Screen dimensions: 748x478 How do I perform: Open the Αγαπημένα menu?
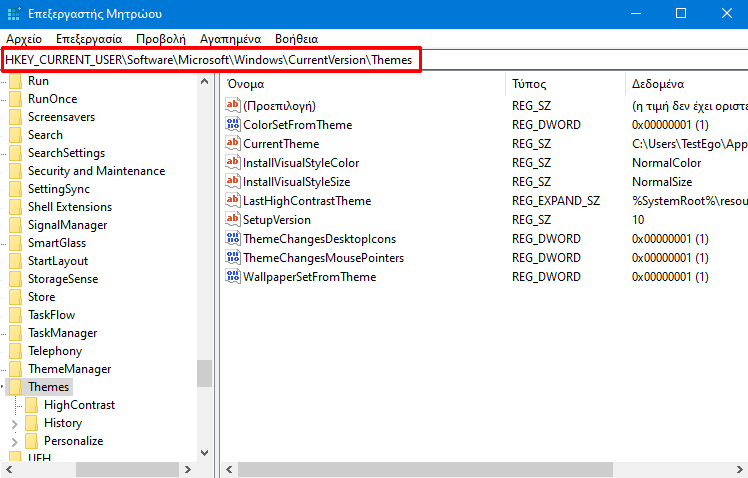point(230,39)
